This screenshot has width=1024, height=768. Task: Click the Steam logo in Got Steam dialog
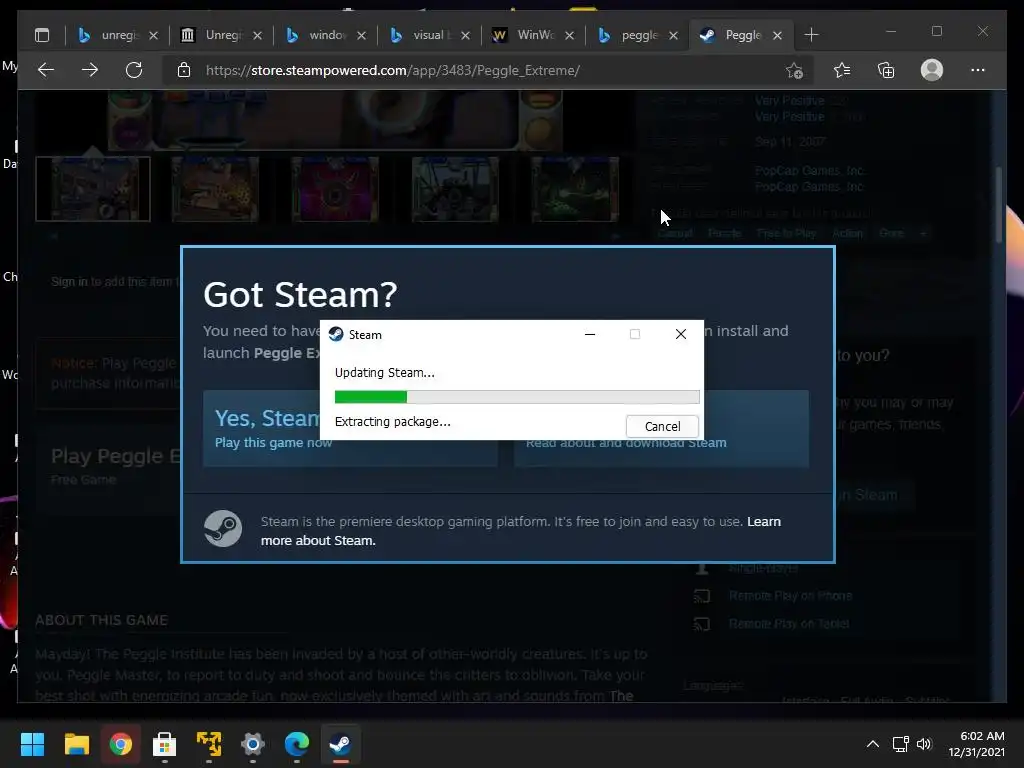click(x=223, y=528)
